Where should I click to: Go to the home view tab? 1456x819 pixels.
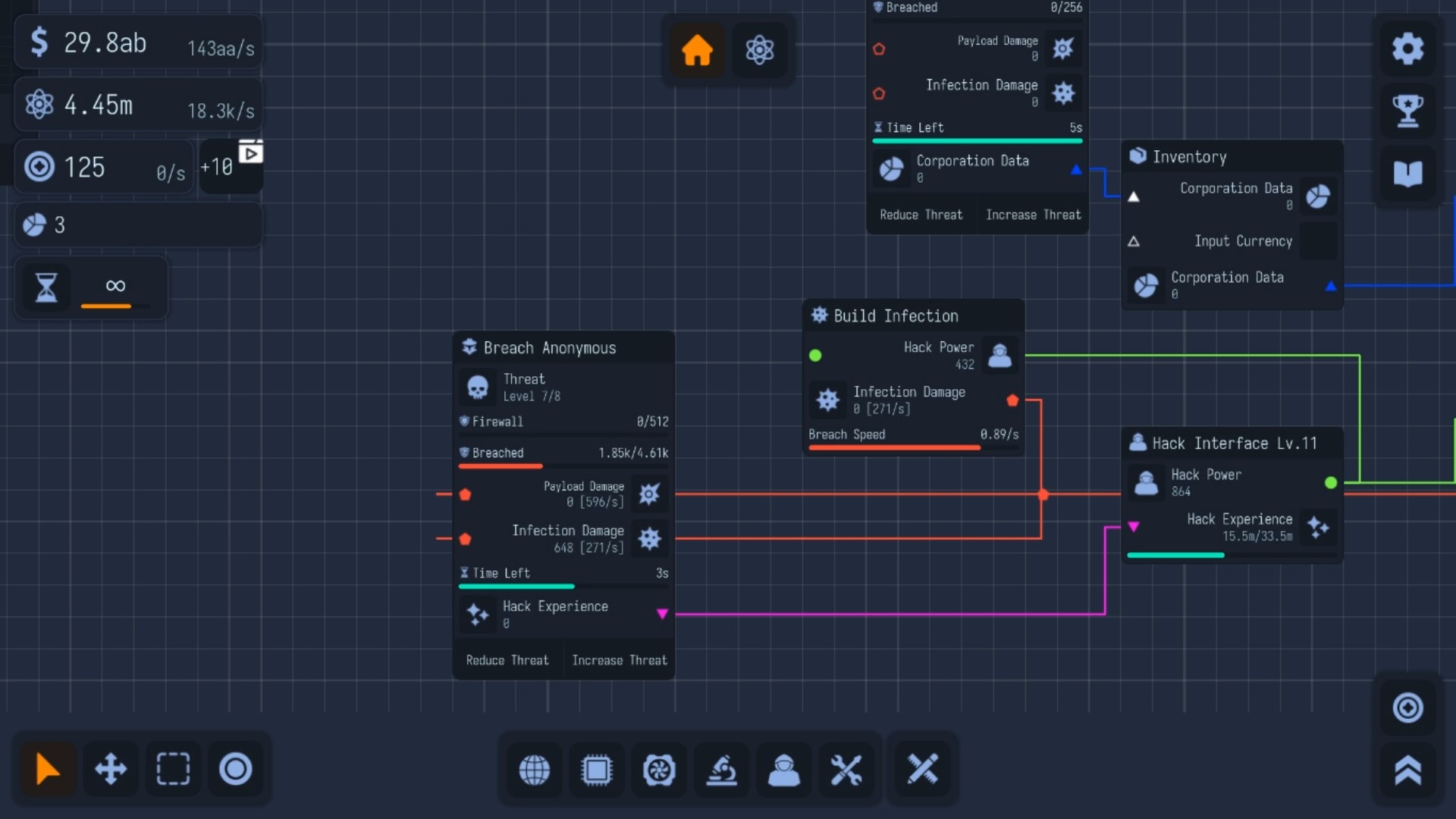[697, 50]
